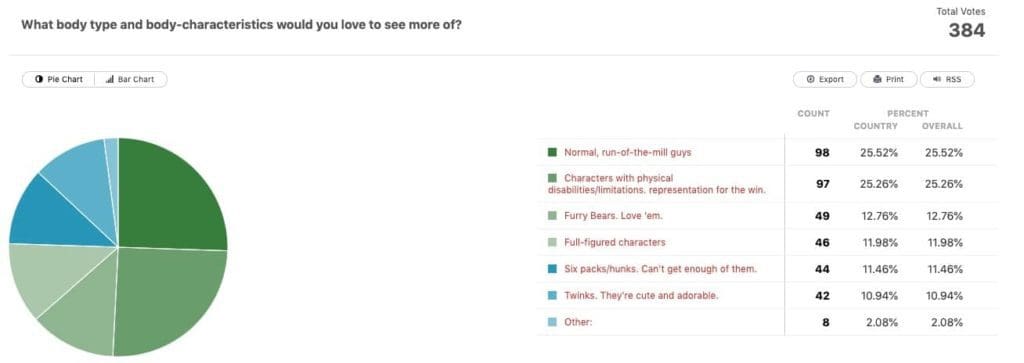
Task: Click the dark green swatch for Normal guys
Action: click(x=552, y=152)
